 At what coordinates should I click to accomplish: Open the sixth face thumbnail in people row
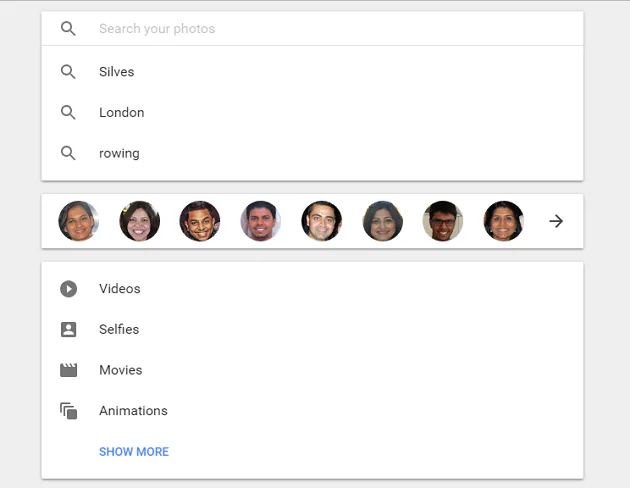(x=382, y=221)
